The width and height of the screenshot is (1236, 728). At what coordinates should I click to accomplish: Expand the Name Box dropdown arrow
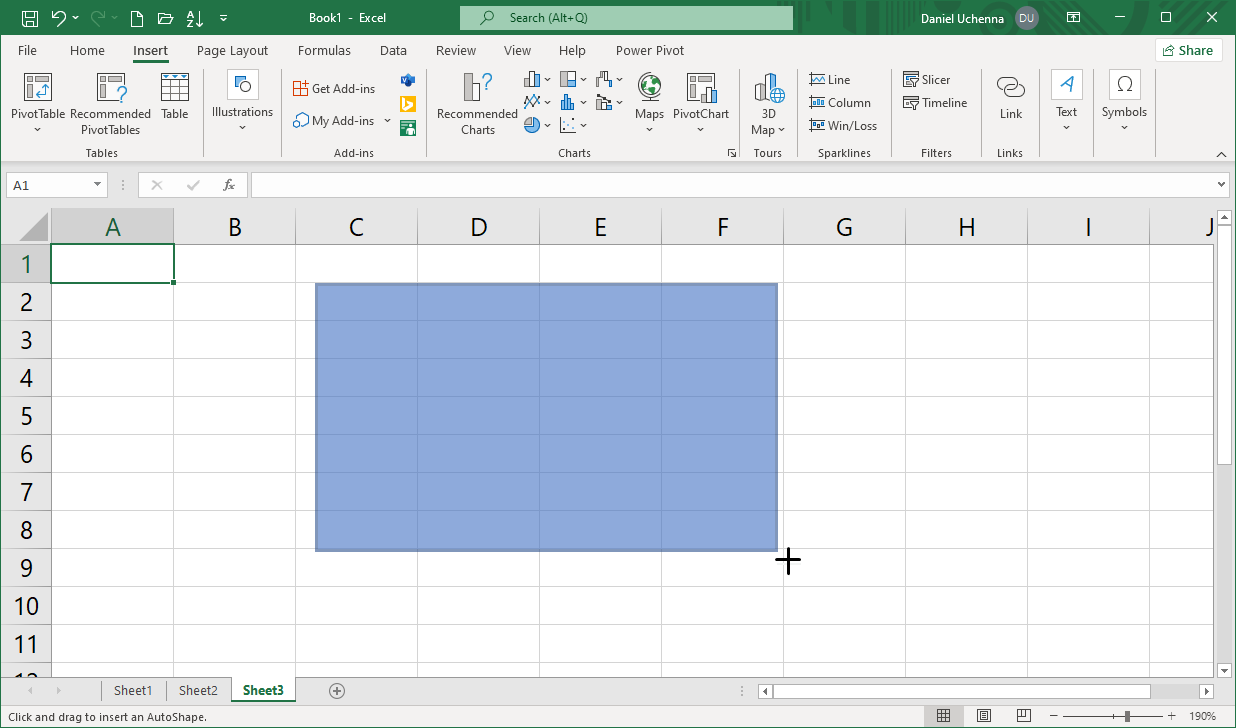[97, 185]
